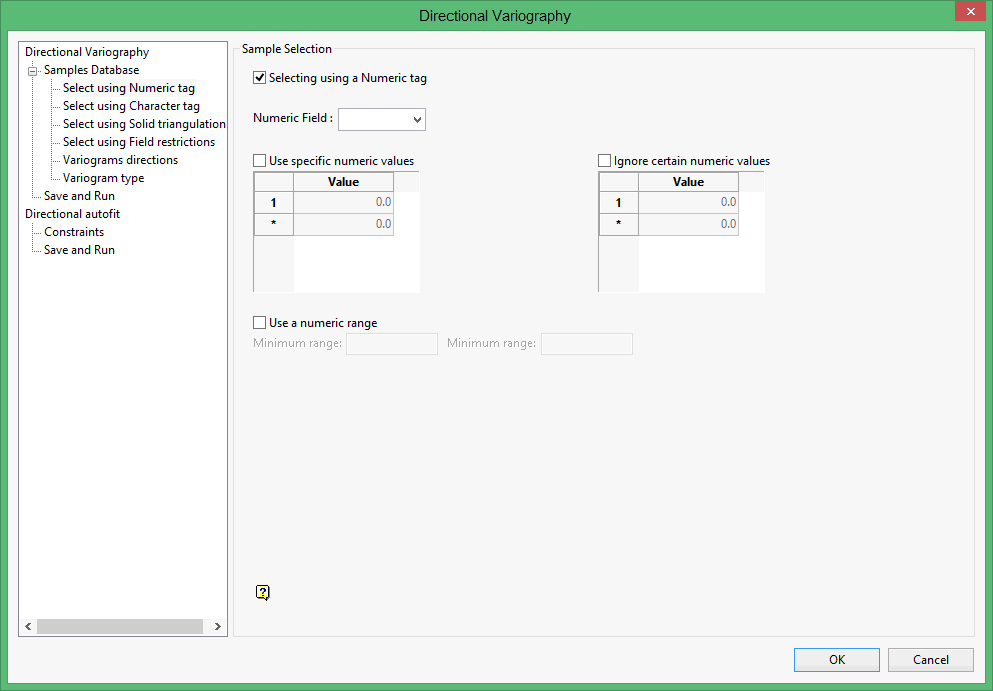This screenshot has width=993, height=691.
Task: Edit the first Value cell showing 0.0
Action: pos(343,202)
